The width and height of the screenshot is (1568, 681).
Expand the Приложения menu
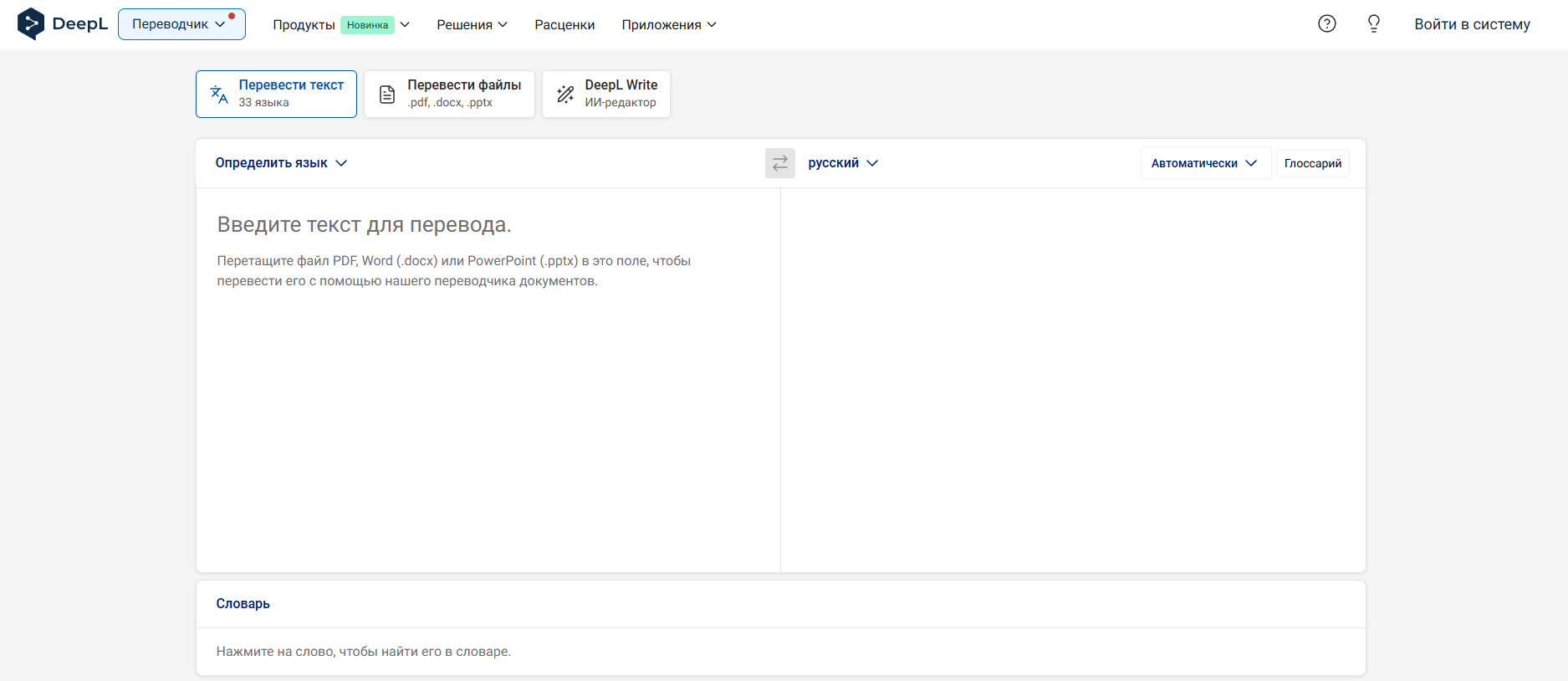point(669,25)
